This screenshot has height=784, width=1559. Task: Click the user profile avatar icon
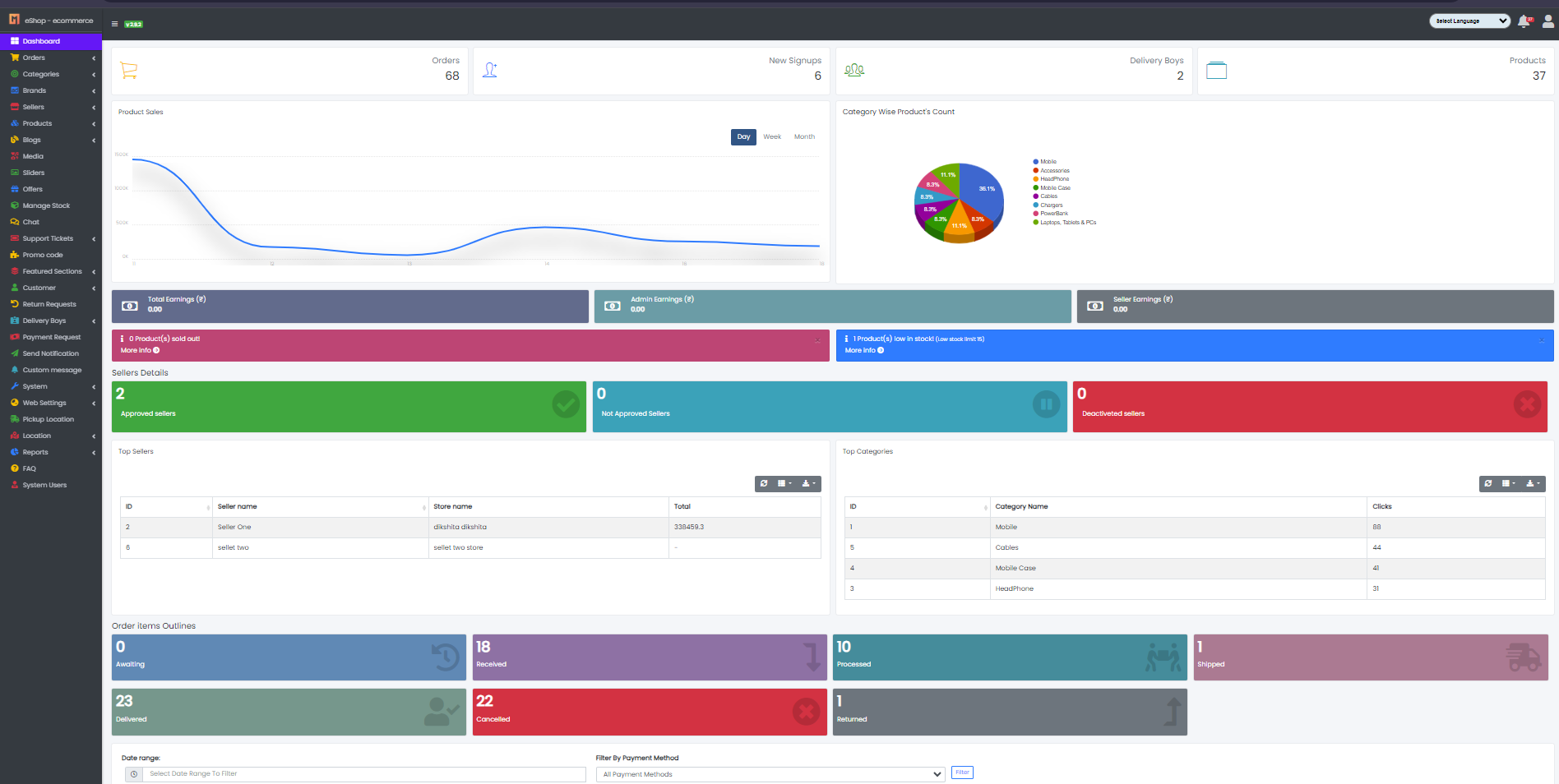(x=1547, y=22)
